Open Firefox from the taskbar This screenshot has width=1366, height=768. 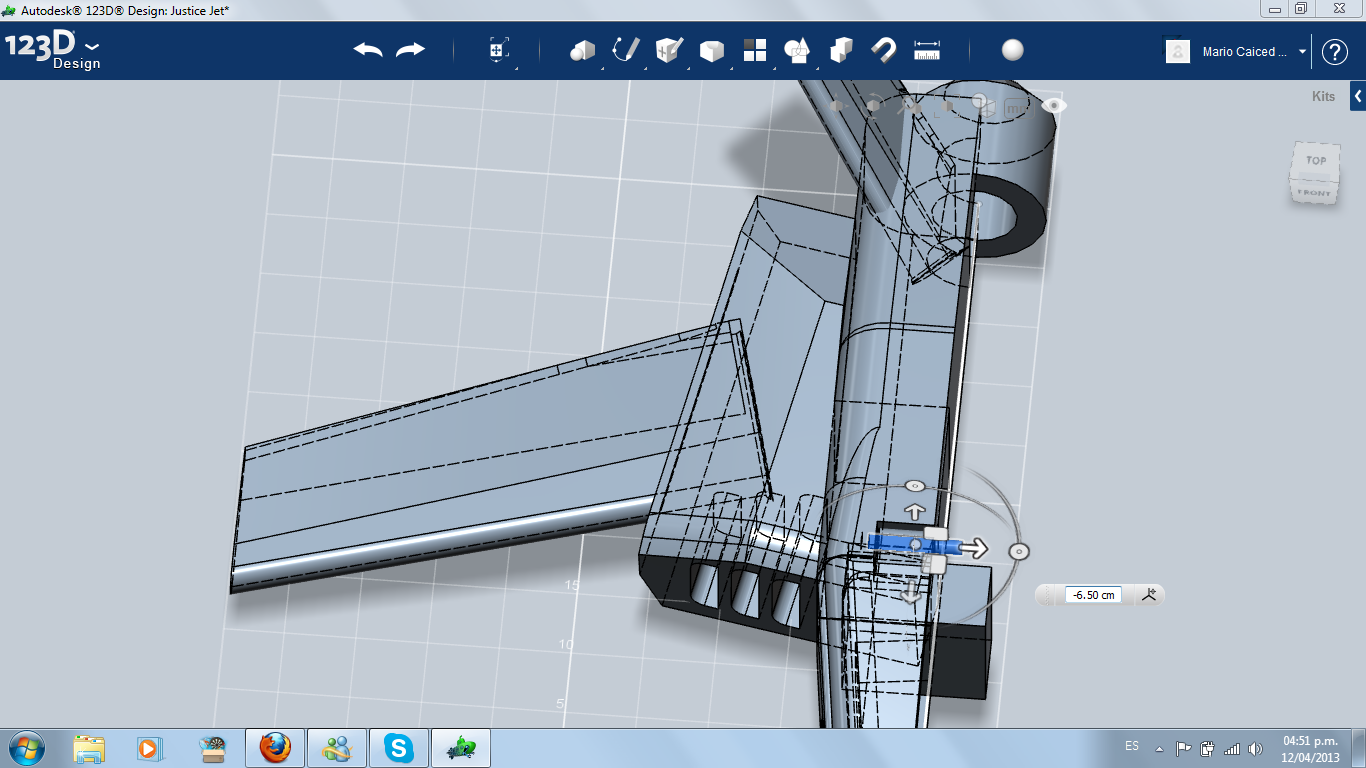point(275,748)
